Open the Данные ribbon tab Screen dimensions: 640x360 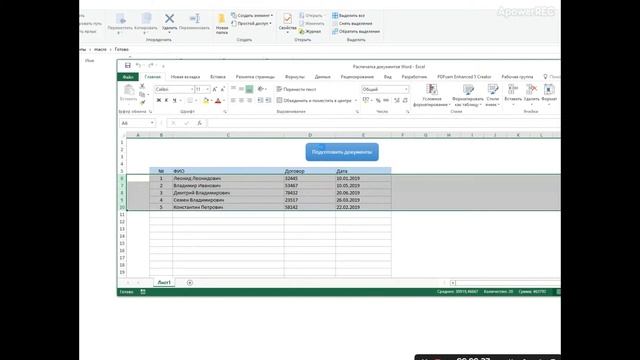point(322,77)
